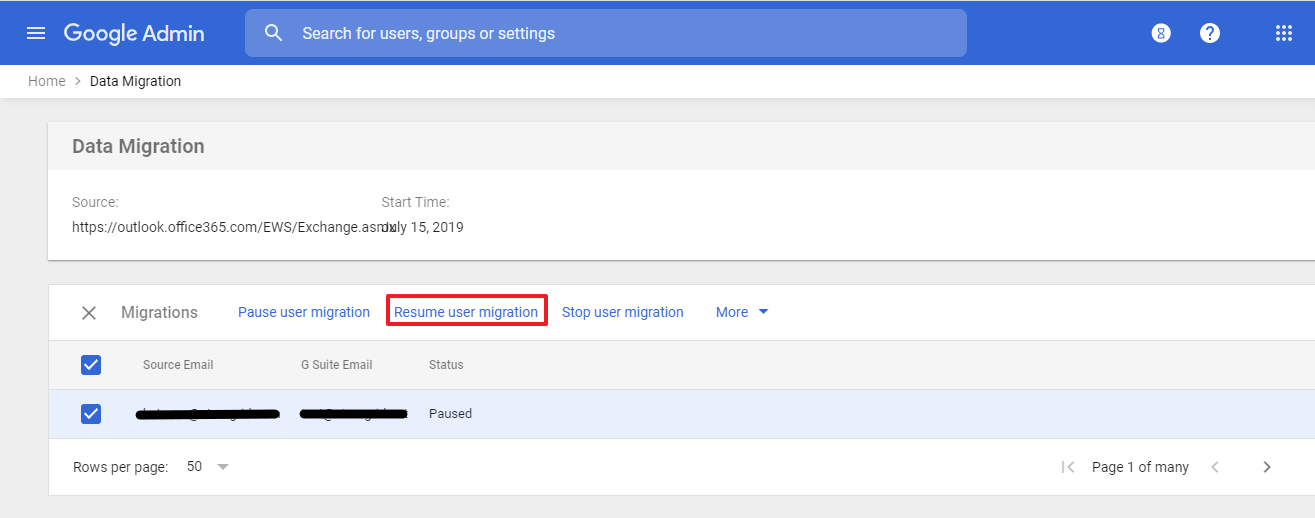Go to previous page arrow
This screenshot has width=1315, height=518.
[1215, 467]
